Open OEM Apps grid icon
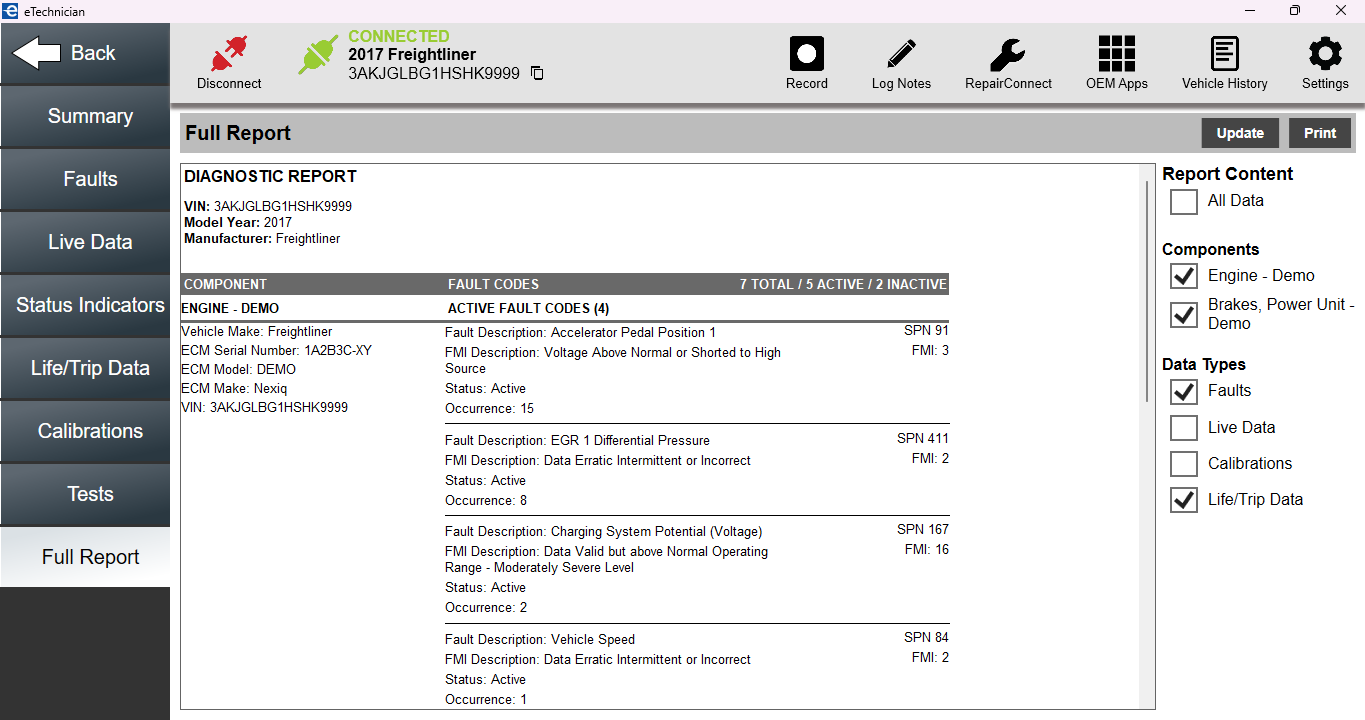Image resolution: width=1365 pixels, height=720 pixels. (1117, 53)
